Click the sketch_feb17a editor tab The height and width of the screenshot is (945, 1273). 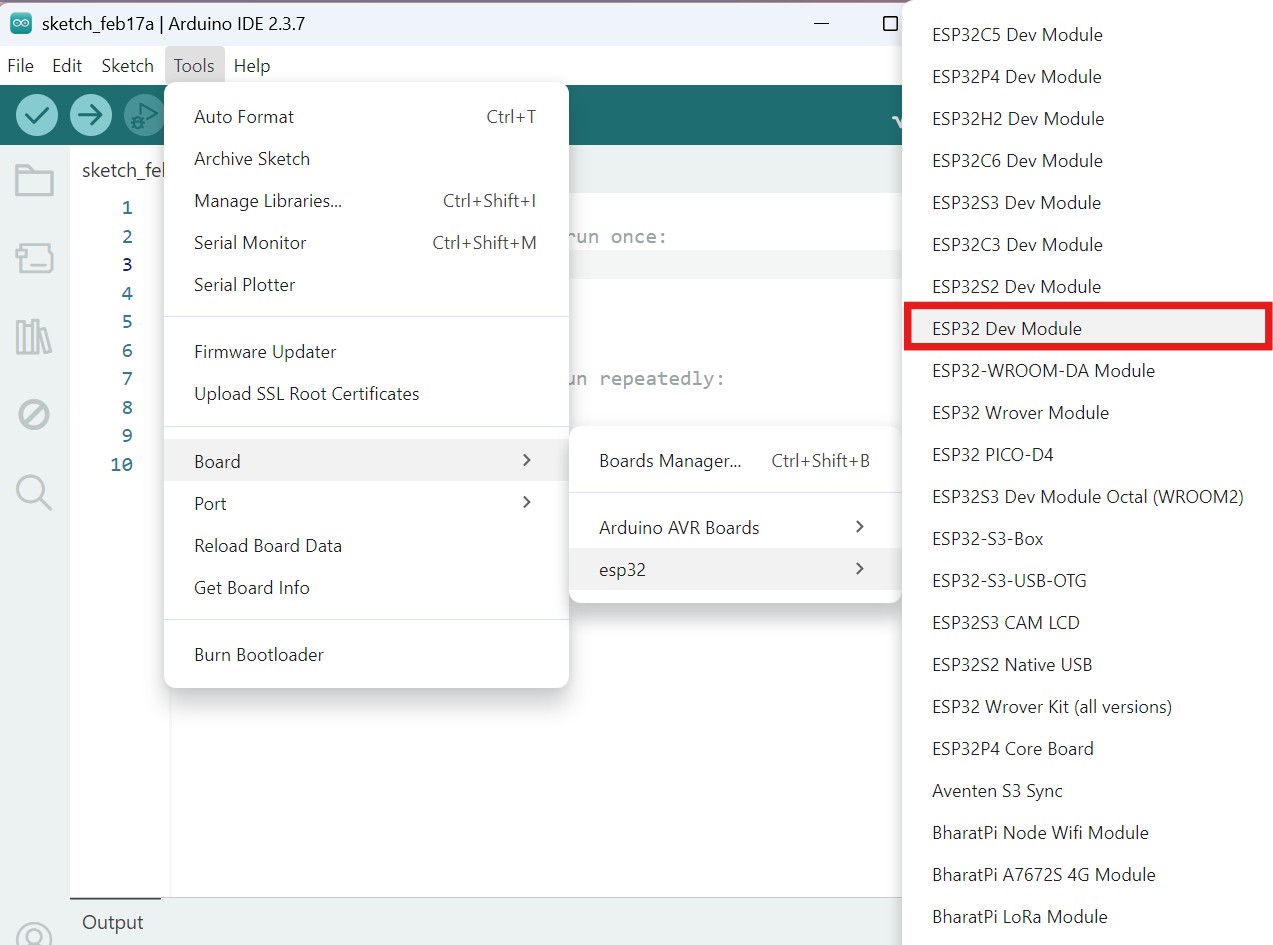tap(122, 170)
